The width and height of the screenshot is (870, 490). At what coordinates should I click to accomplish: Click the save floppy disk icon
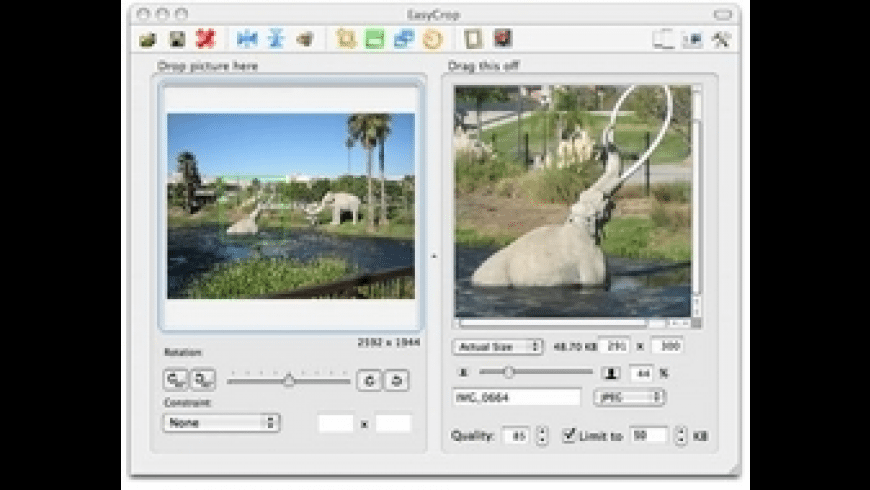(177, 39)
